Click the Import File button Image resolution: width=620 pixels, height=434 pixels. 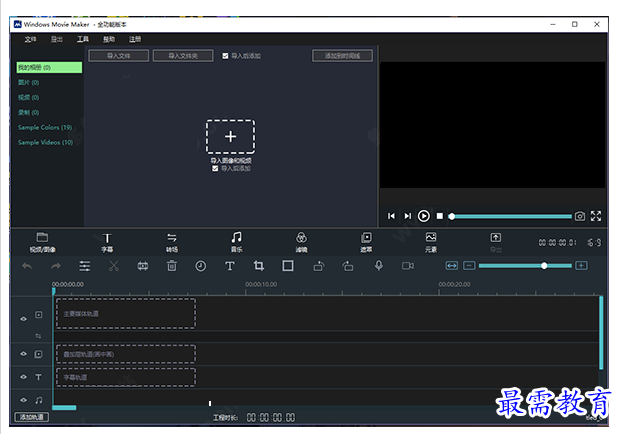(119, 56)
